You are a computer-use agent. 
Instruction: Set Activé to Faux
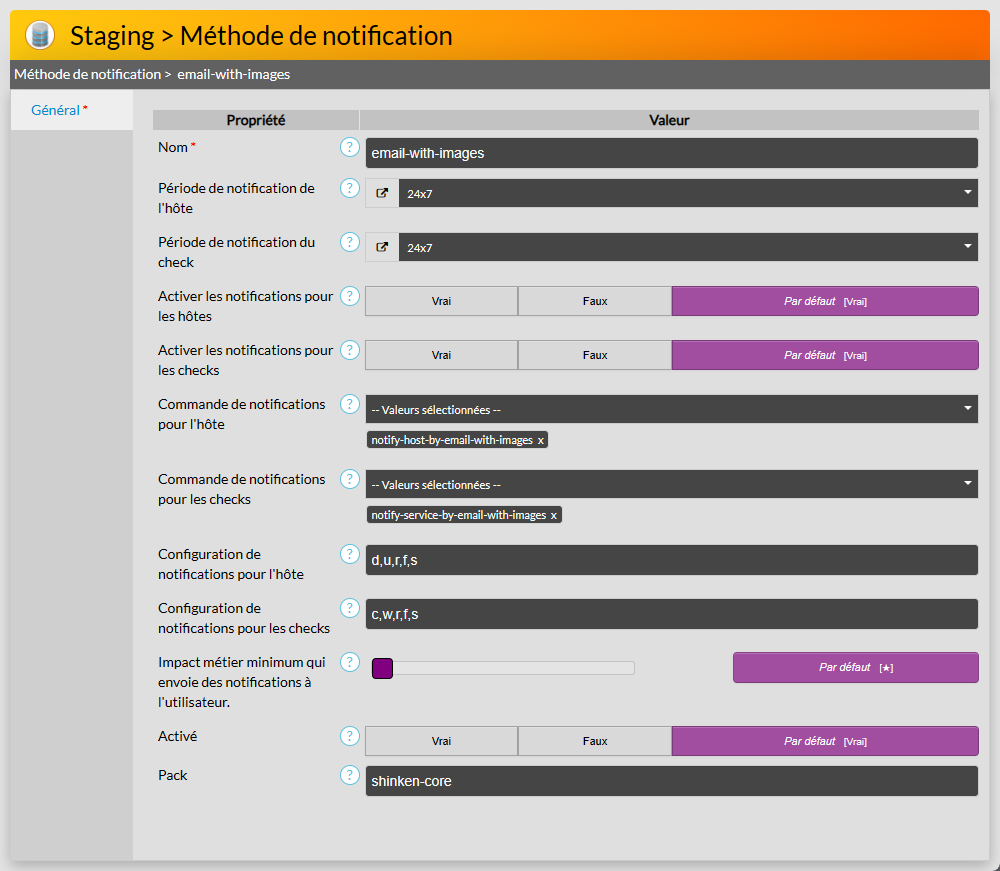click(594, 741)
